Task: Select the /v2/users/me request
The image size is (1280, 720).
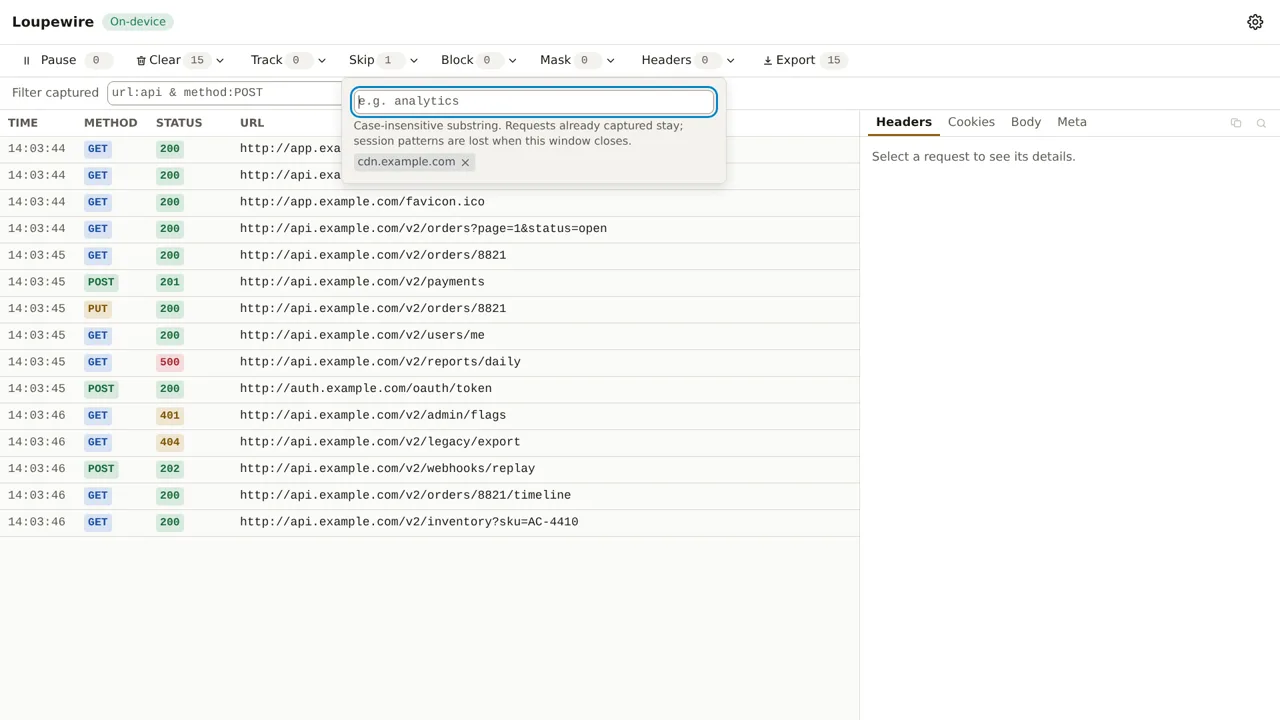Action: [429, 335]
